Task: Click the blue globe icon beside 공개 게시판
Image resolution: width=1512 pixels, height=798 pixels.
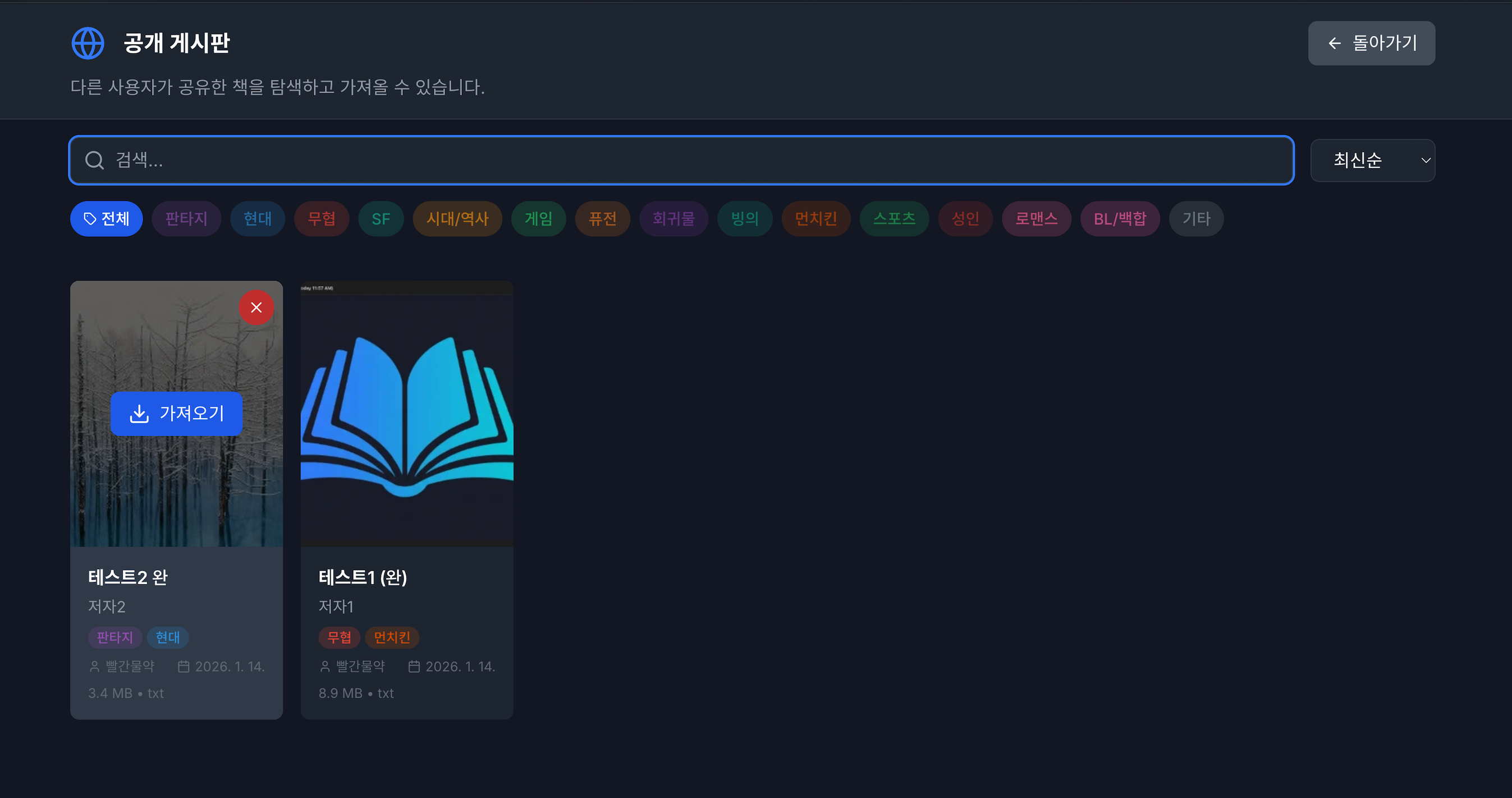Action: coord(88,43)
